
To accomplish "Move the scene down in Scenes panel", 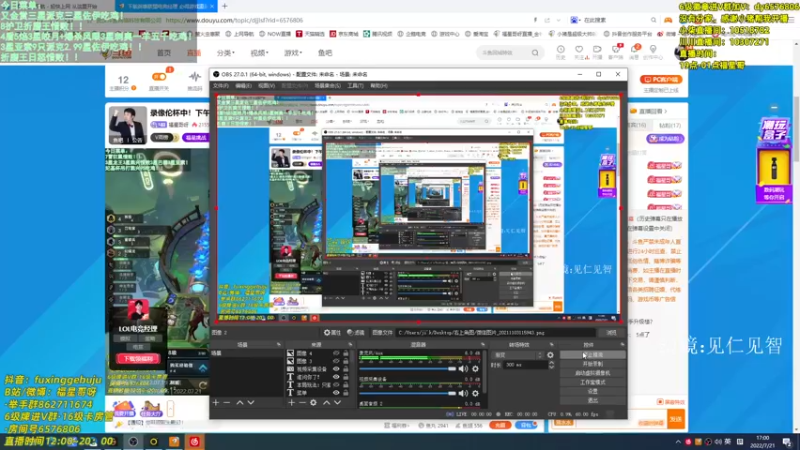I will (x=251, y=403).
